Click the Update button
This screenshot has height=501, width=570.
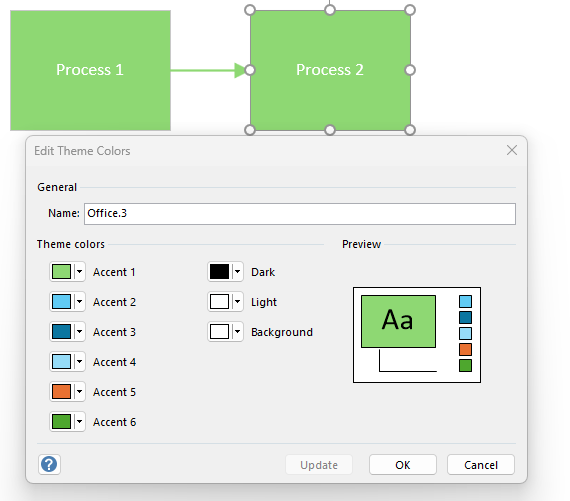click(x=319, y=465)
